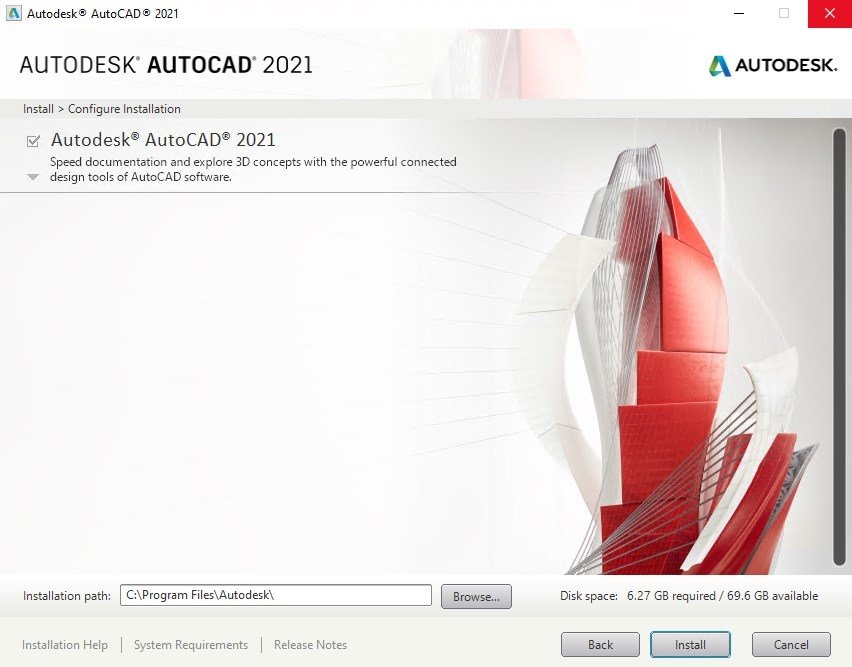Image resolution: width=852 pixels, height=667 pixels.
Task: Click the product description 'Speed documentation' text
Action: click(x=253, y=169)
